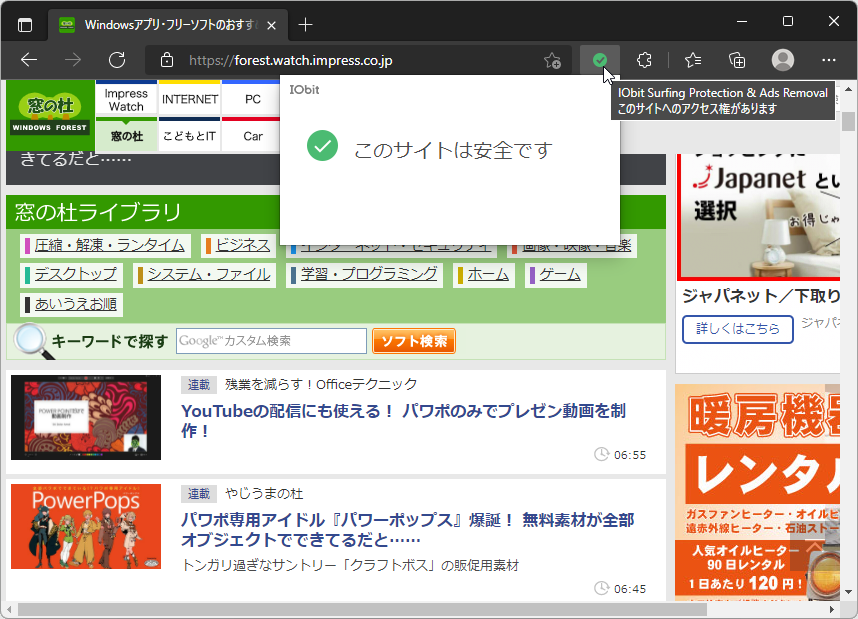The height and width of the screenshot is (619, 858).
Task: Click inside the Google カスタム検索 search box
Action: click(x=270, y=340)
